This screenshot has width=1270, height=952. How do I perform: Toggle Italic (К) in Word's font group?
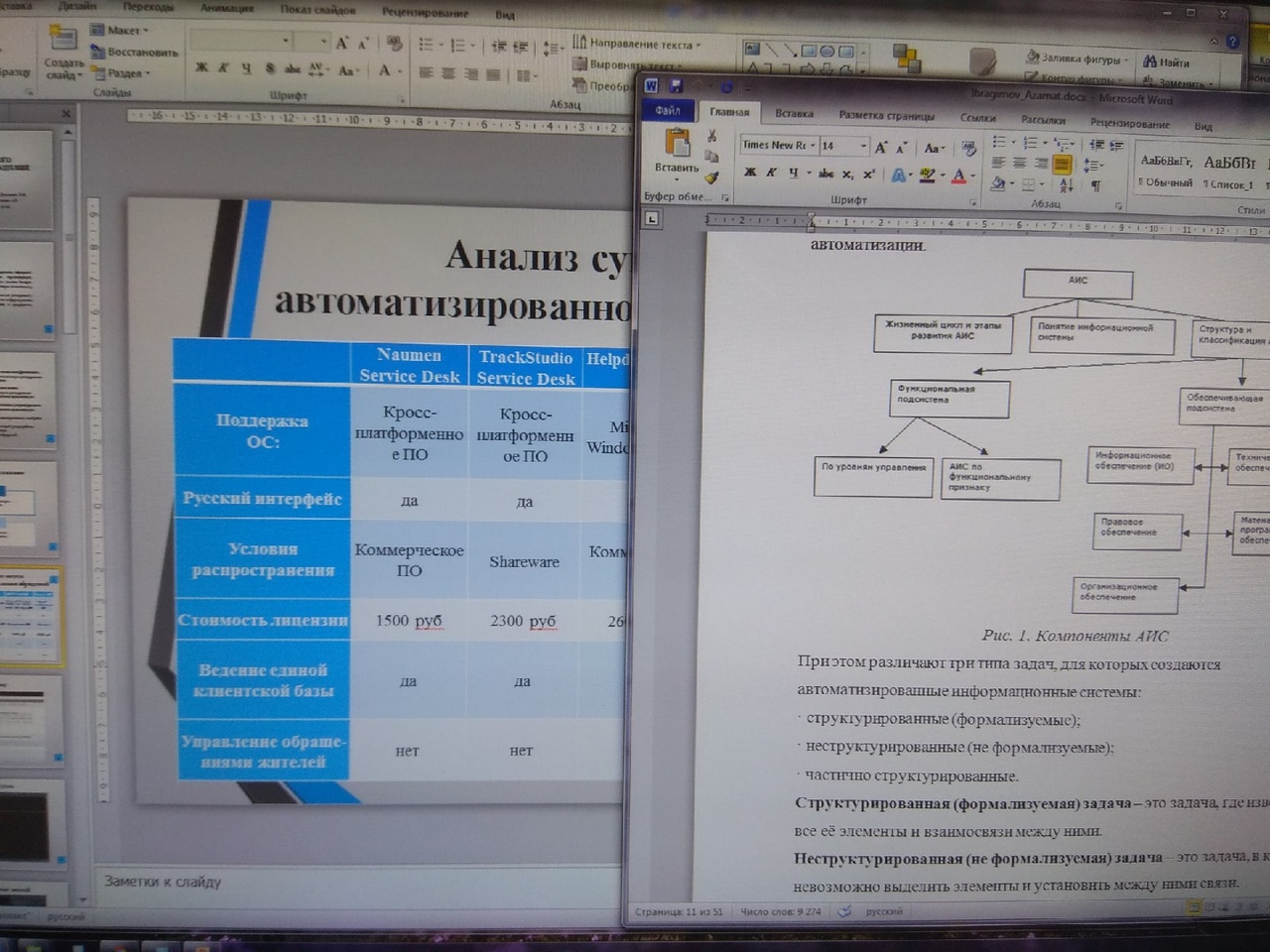tap(771, 173)
